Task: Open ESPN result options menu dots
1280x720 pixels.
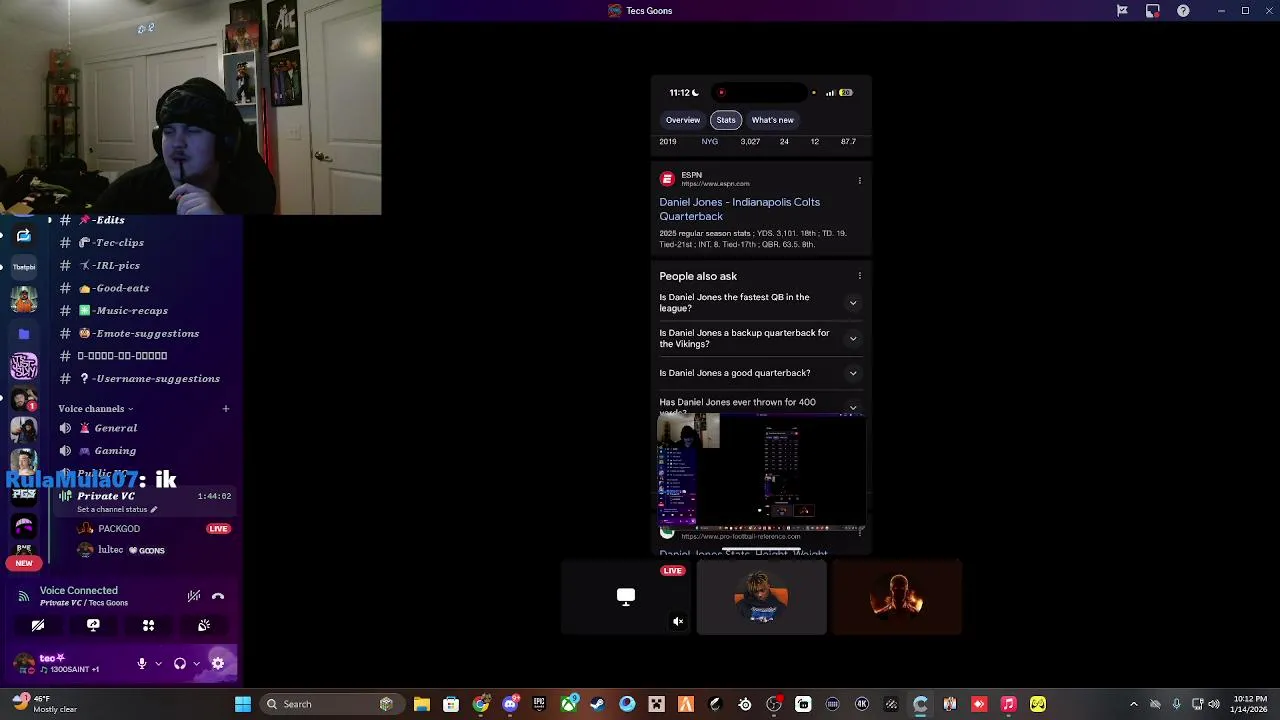Action: 859,181
